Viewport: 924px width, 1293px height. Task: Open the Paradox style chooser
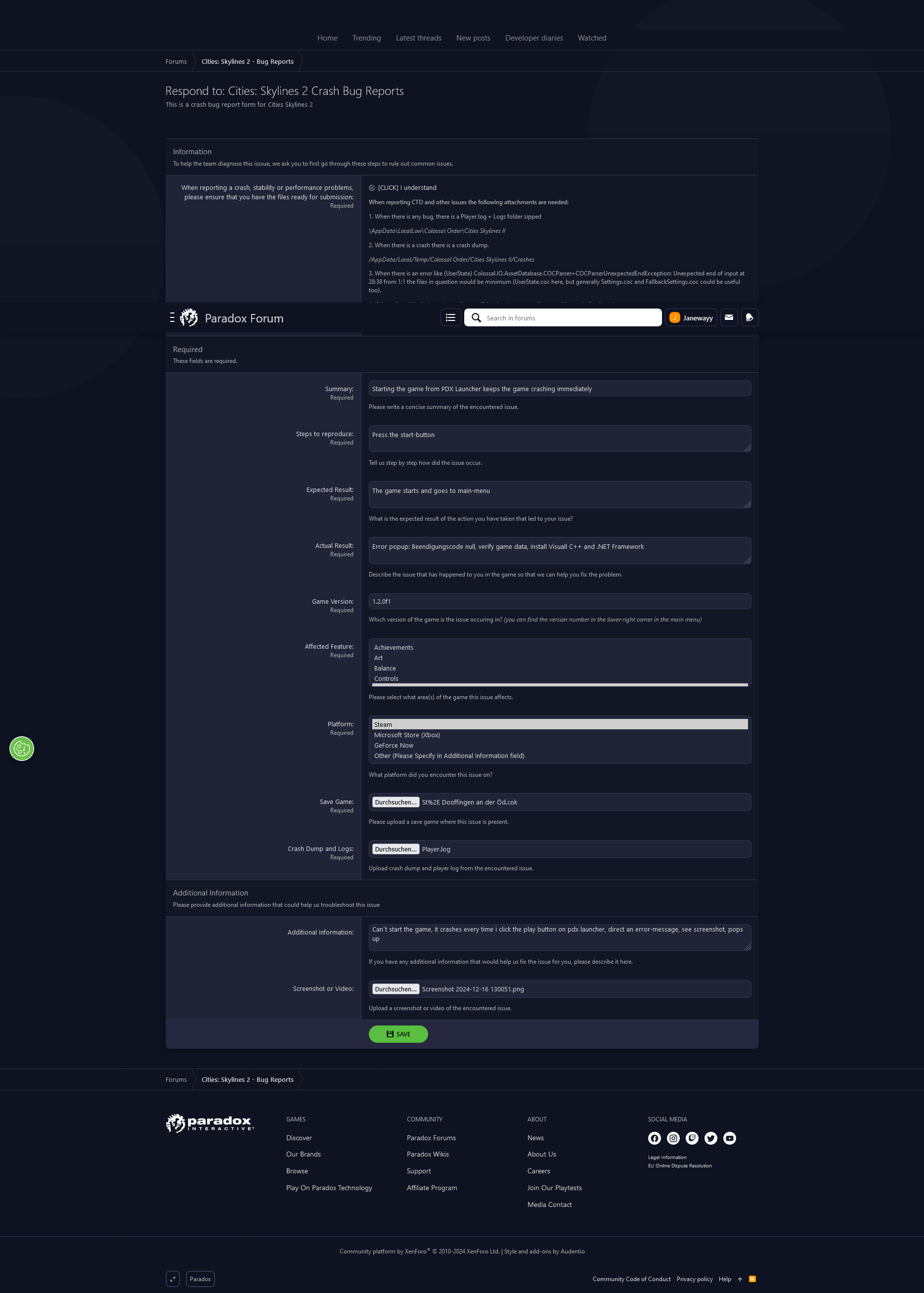pos(200,1279)
